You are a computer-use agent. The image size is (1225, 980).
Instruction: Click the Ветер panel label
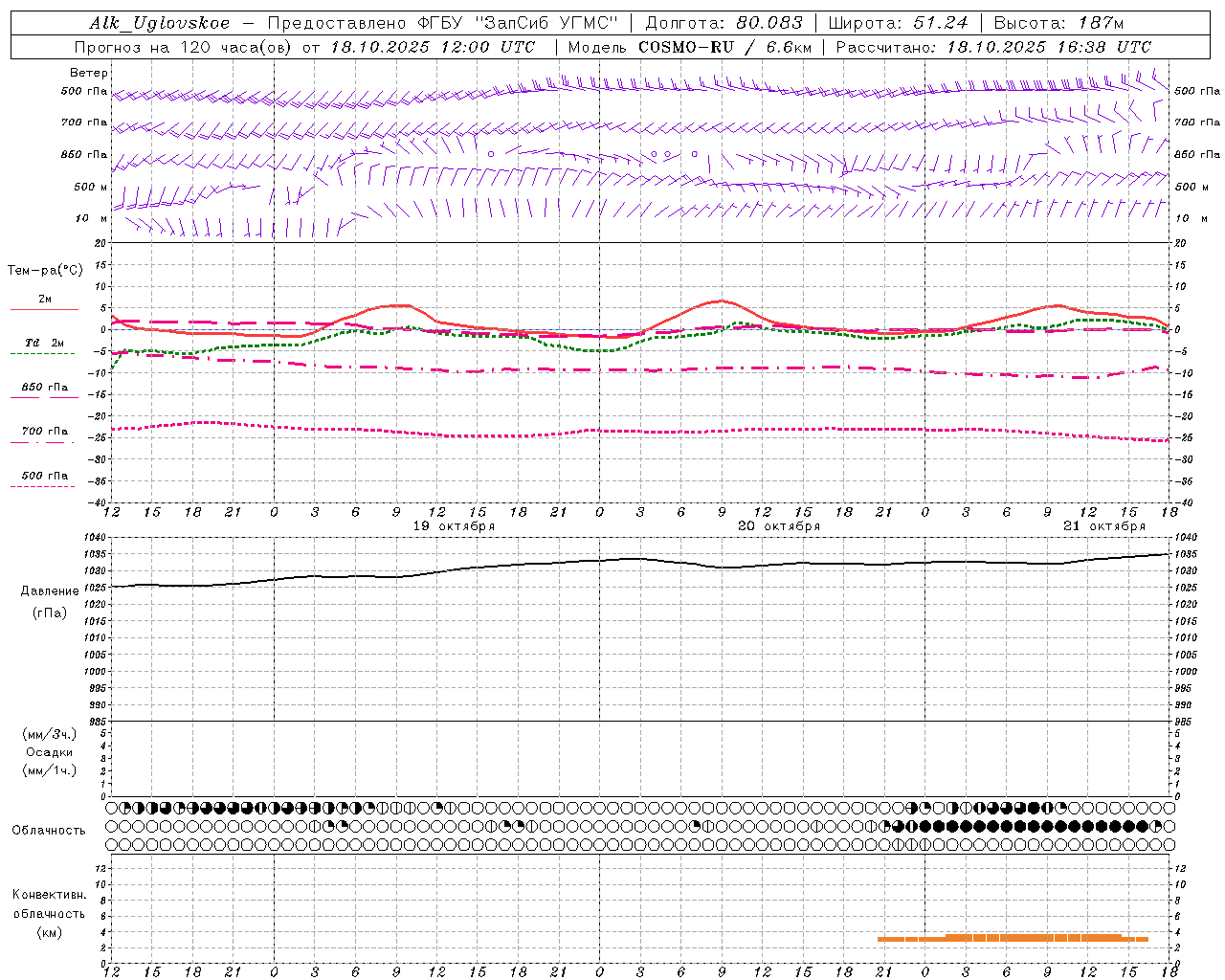pyautogui.click(x=89, y=73)
